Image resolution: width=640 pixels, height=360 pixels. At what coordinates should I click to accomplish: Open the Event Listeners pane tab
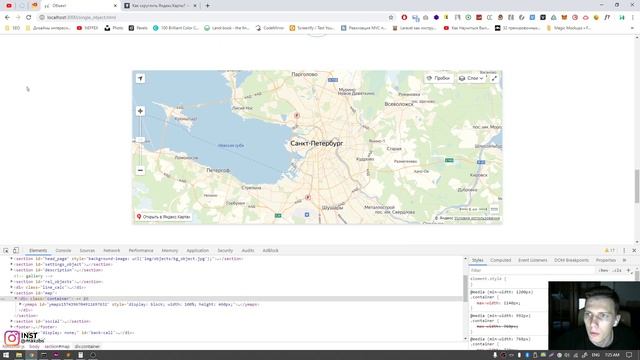(533, 260)
